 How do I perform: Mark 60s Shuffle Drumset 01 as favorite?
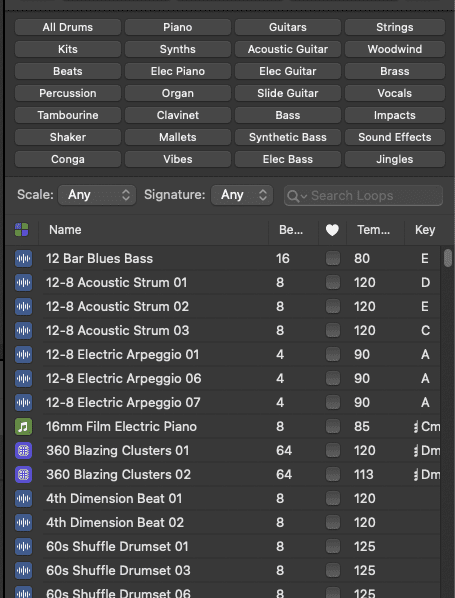pos(333,547)
